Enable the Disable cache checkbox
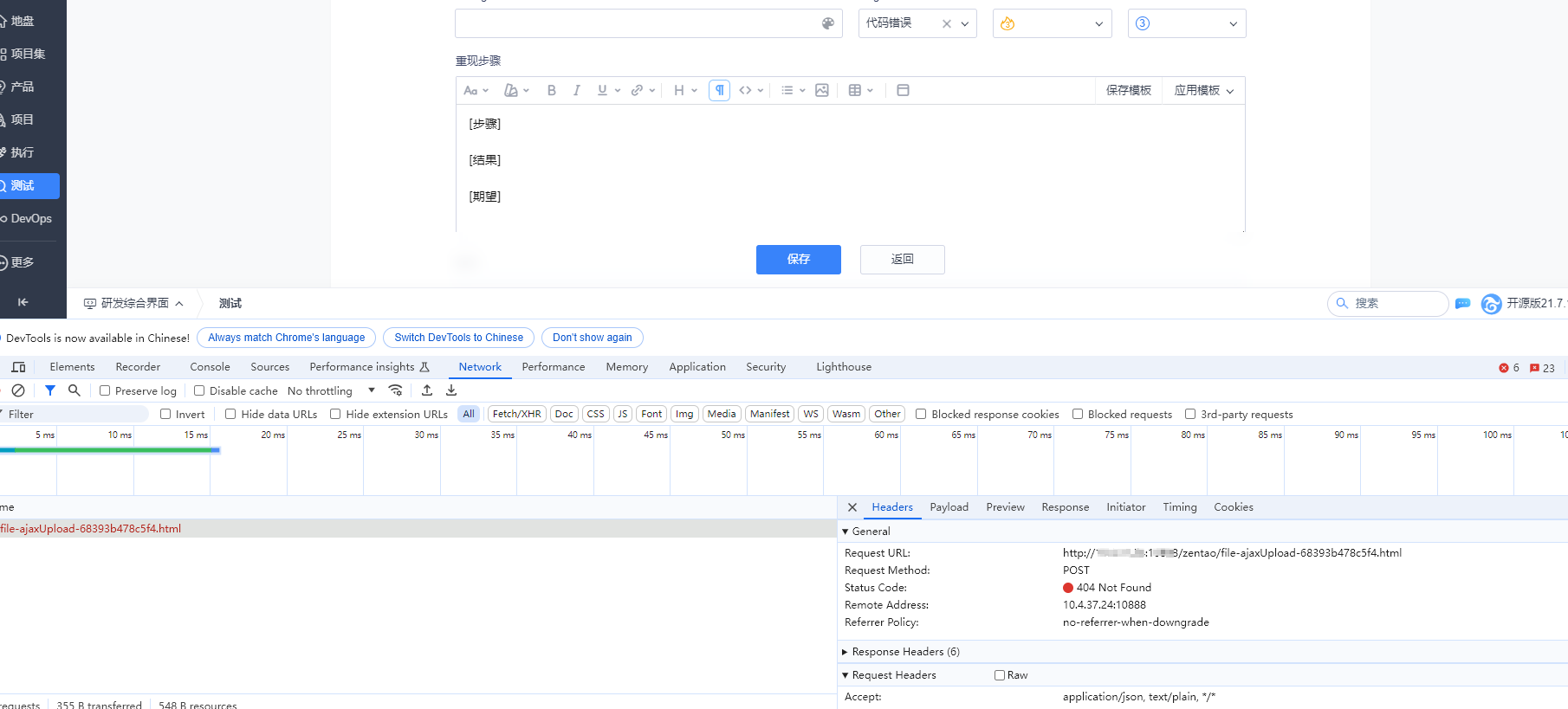1568x709 pixels. click(199, 390)
